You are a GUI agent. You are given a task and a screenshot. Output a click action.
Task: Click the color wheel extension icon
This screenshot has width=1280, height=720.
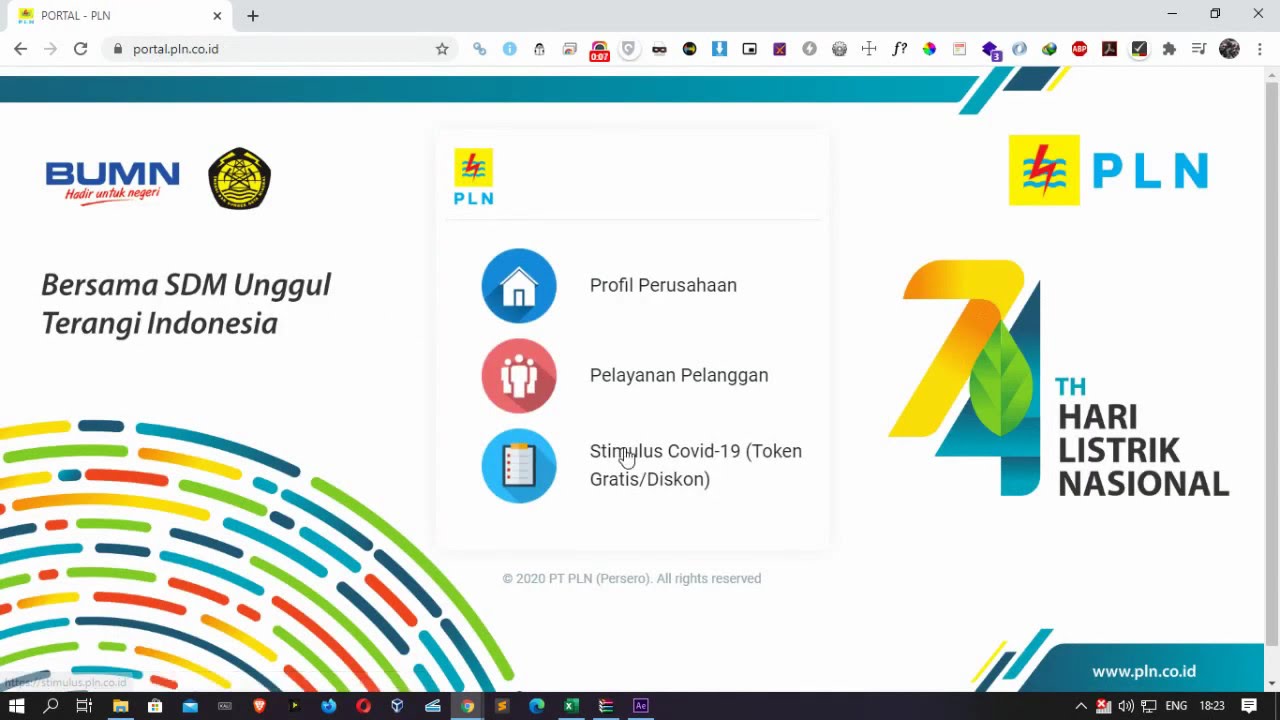(x=929, y=48)
